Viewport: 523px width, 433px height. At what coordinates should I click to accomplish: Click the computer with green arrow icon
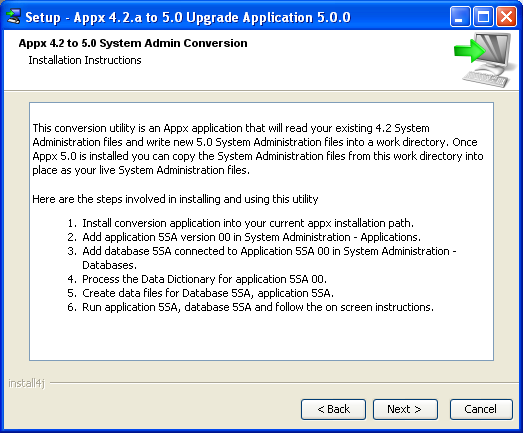tap(483, 60)
